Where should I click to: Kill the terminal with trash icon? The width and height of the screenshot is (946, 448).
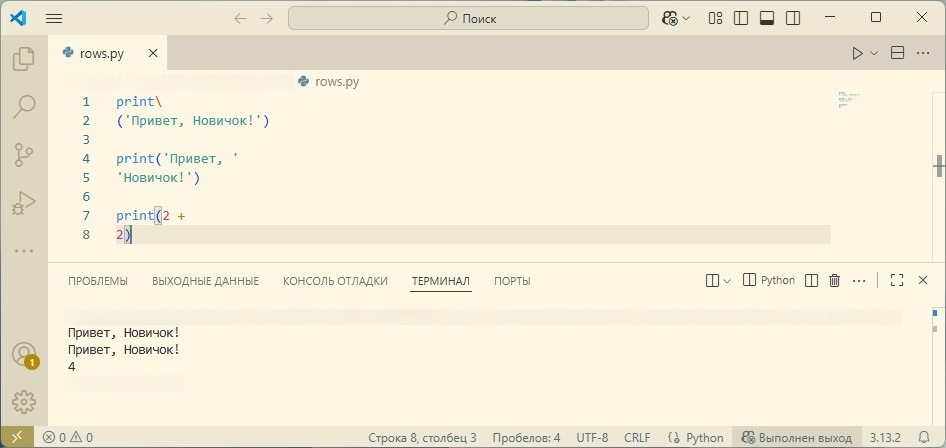point(834,280)
